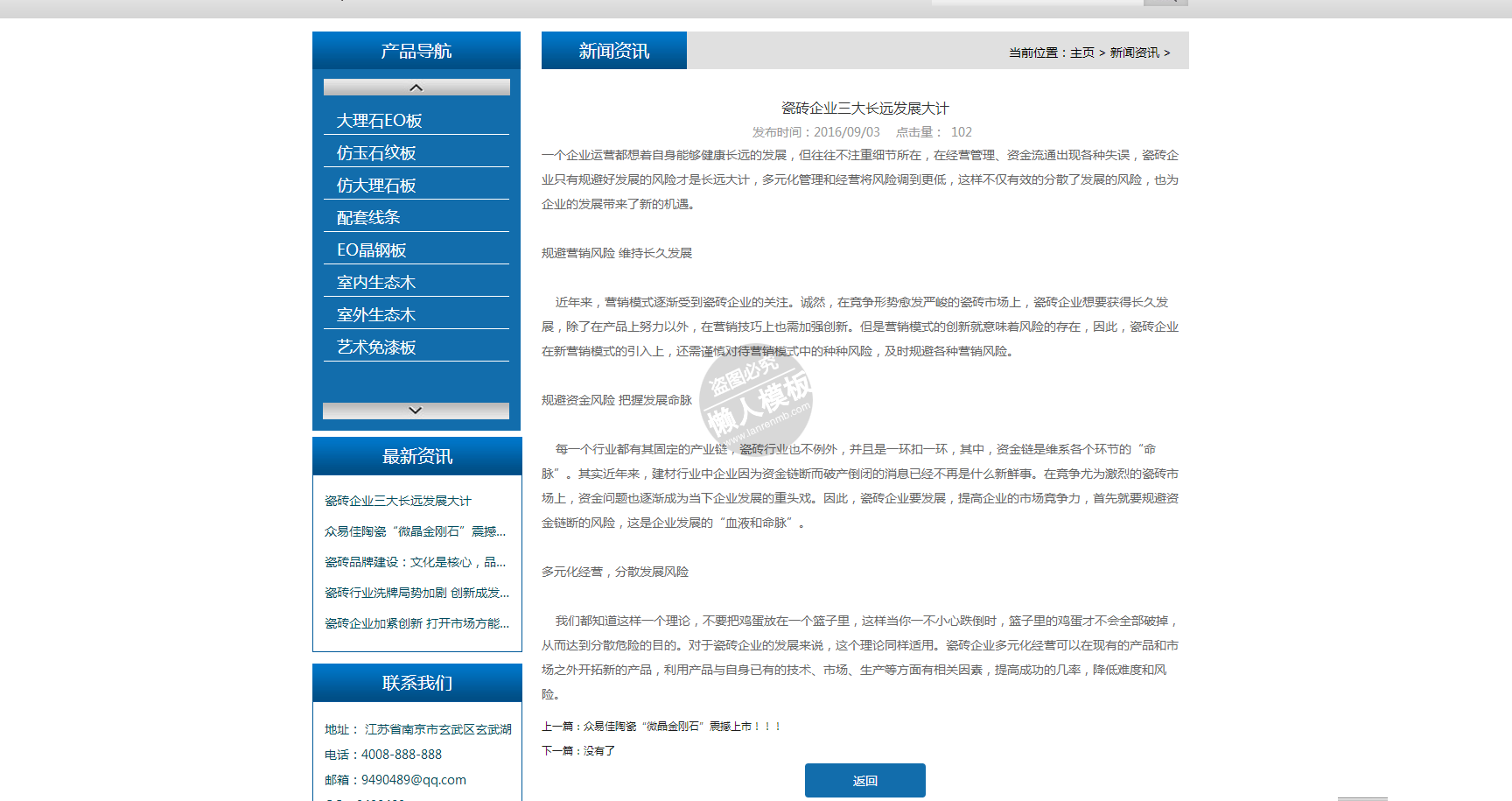Choose EO晶钢板 from the product list

point(372,250)
